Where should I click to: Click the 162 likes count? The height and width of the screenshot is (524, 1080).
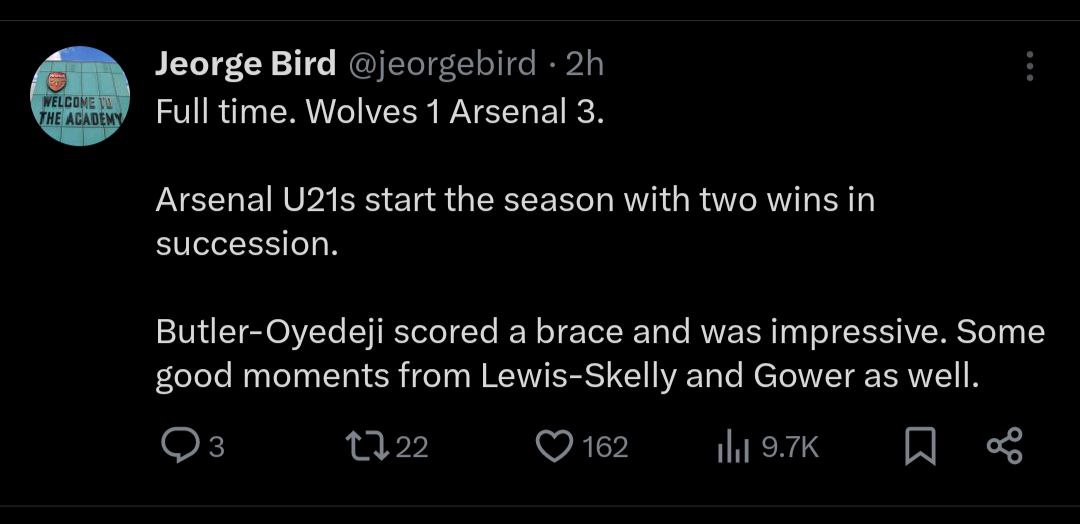point(605,447)
